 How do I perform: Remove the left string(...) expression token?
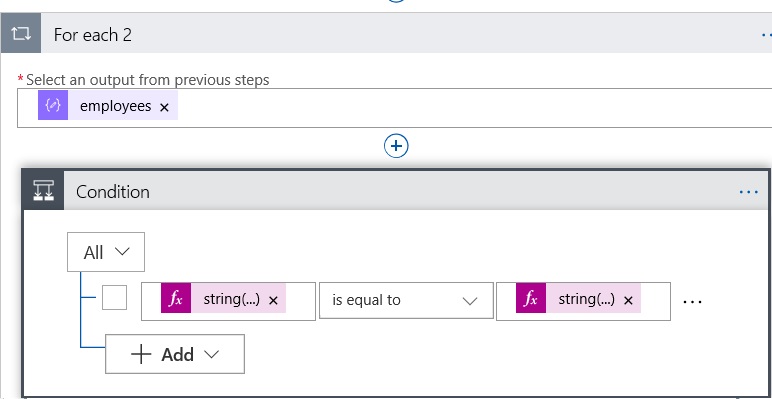(274, 300)
